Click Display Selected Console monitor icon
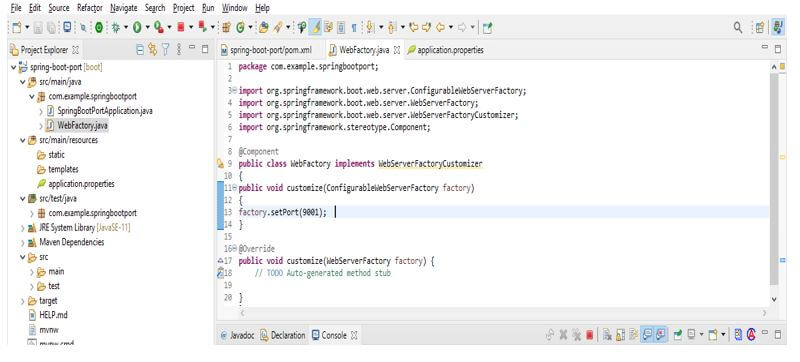800x362 pixels. click(691, 335)
